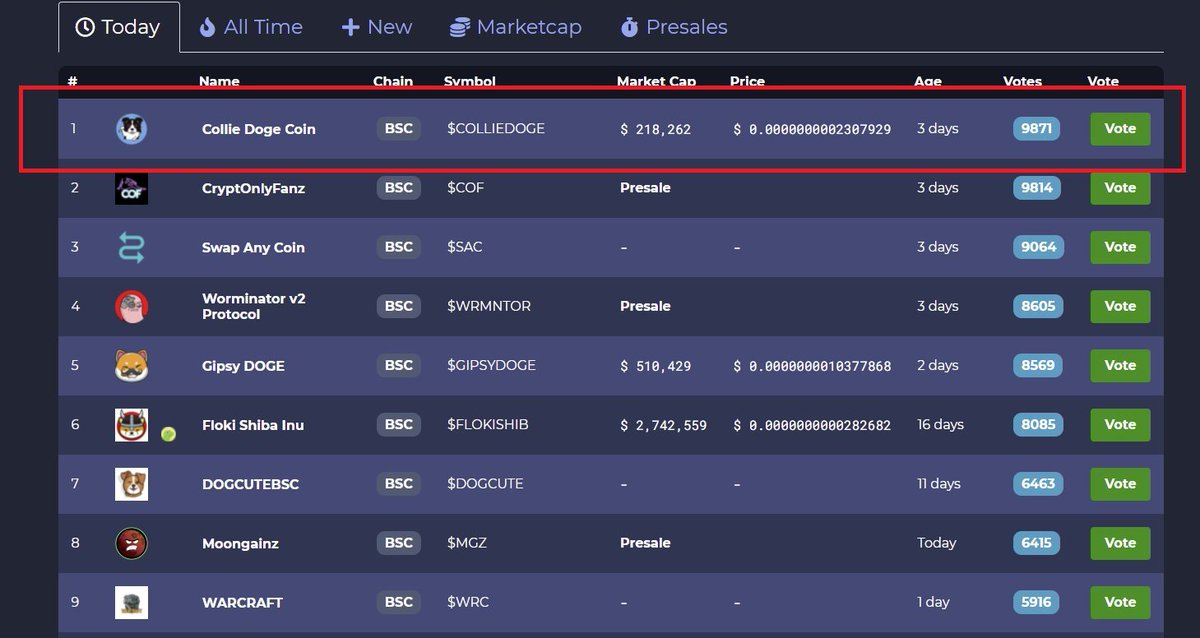The width and height of the screenshot is (1200, 638).
Task: Switch to the Today tab
Action: pos(119,27)
